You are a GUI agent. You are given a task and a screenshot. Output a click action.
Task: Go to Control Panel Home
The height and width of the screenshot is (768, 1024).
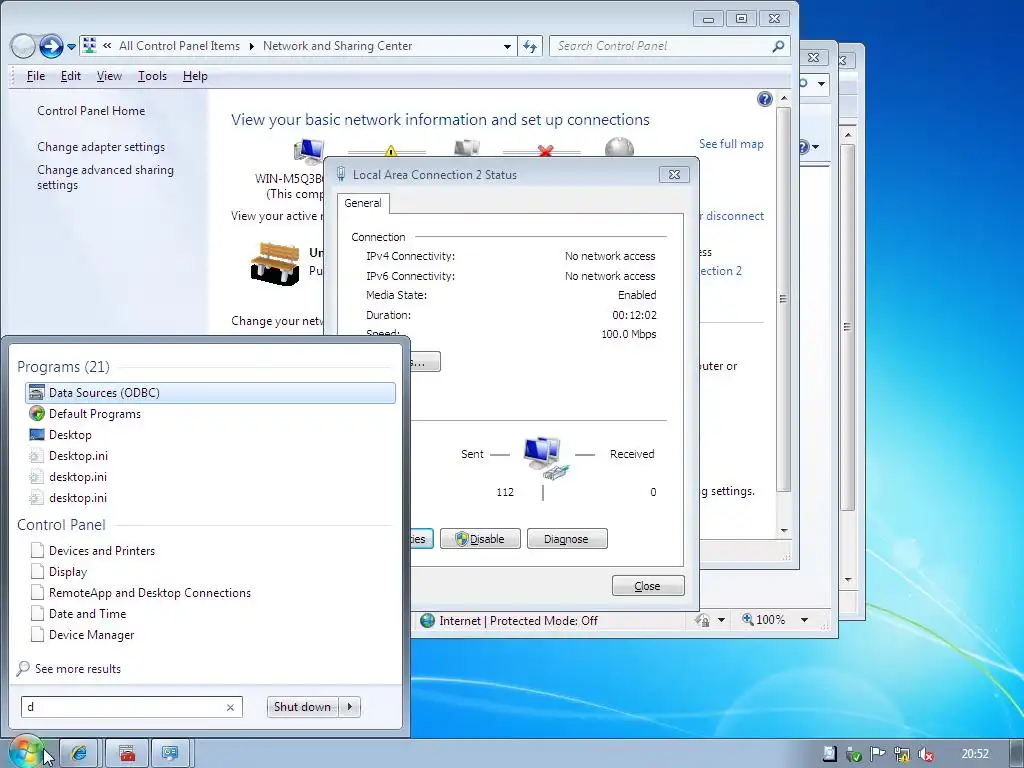pos(91,111)
